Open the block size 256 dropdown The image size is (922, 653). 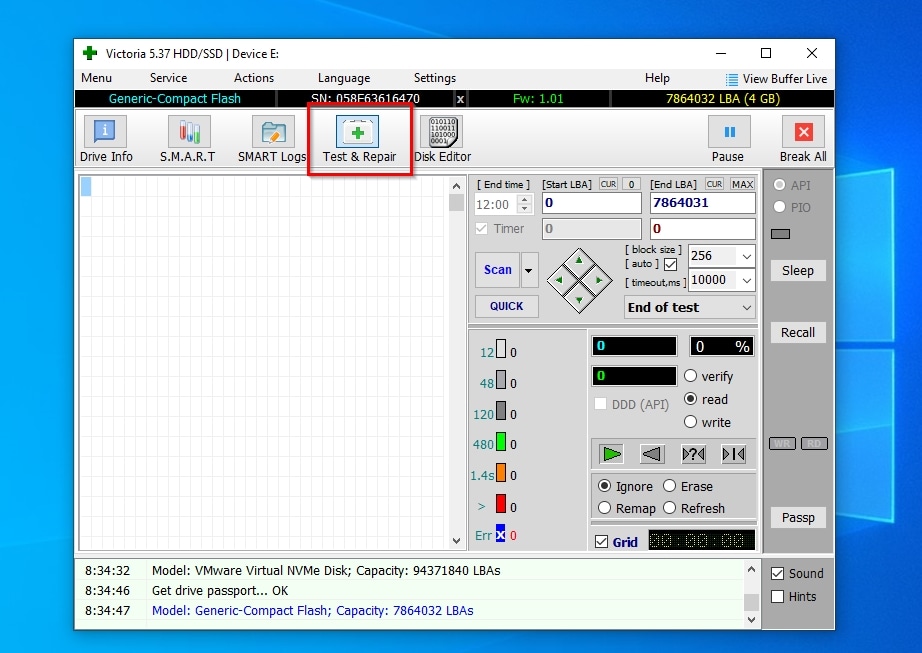point(746,256)
